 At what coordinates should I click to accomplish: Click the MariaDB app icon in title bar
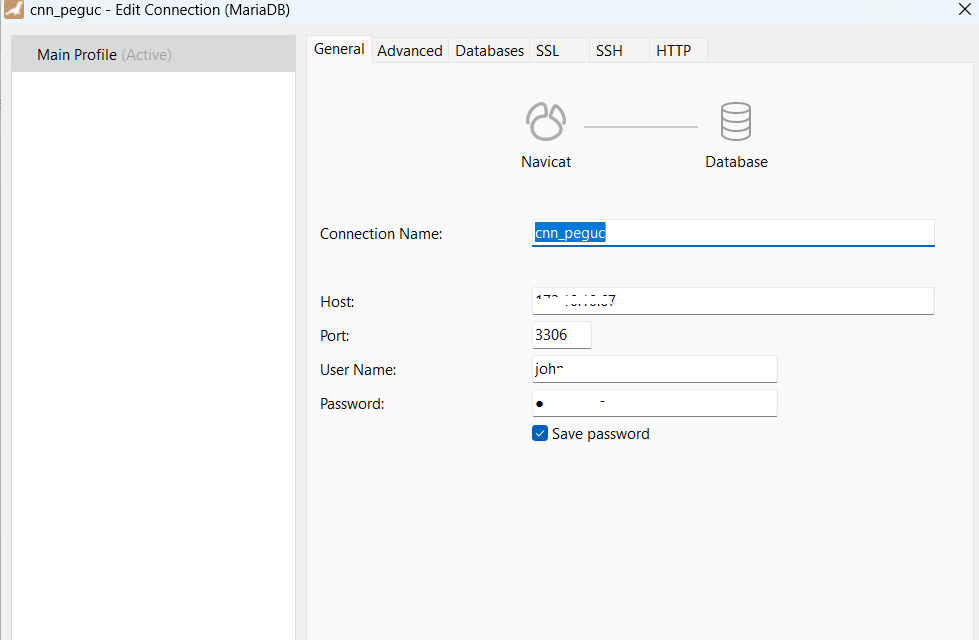click(x=14, y=11)
